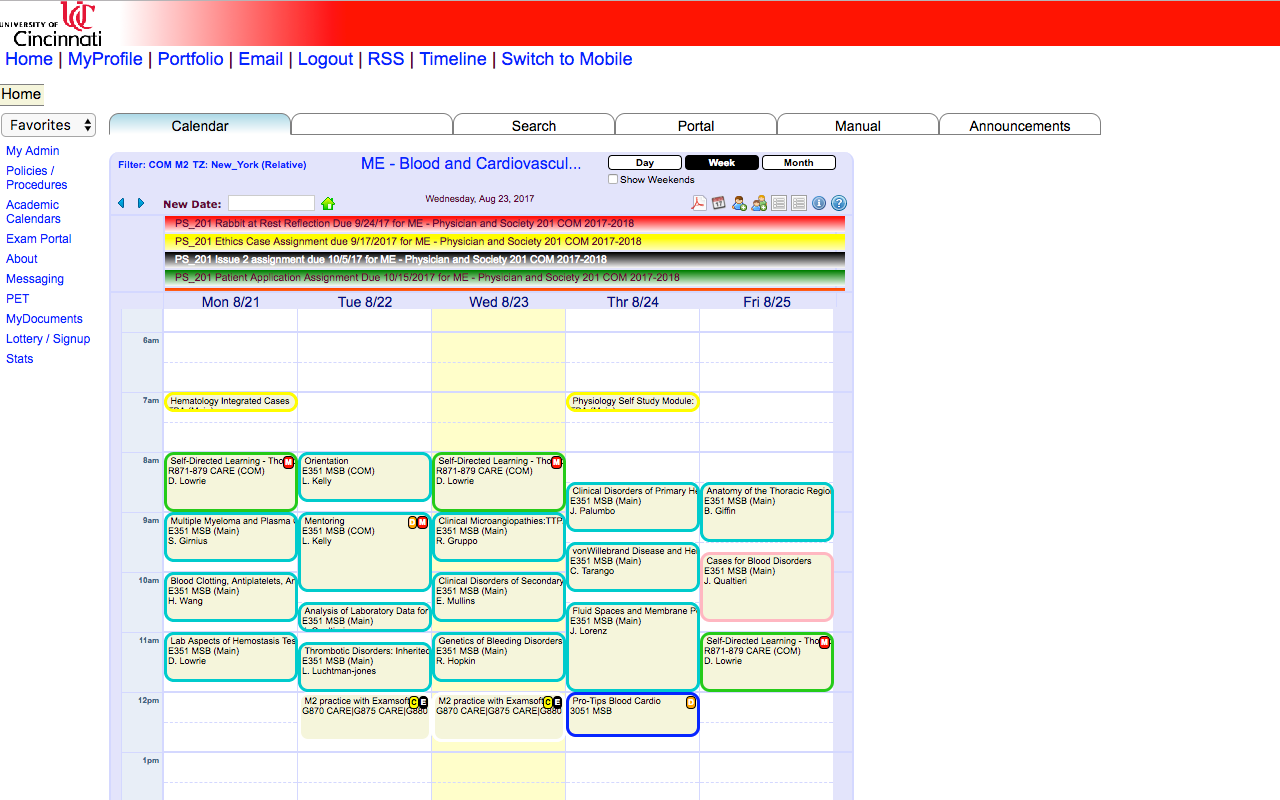Click the yellow C badge on Wednesday M2 practice
This screenshot has height=800, width=1280.
pos(547,702)
